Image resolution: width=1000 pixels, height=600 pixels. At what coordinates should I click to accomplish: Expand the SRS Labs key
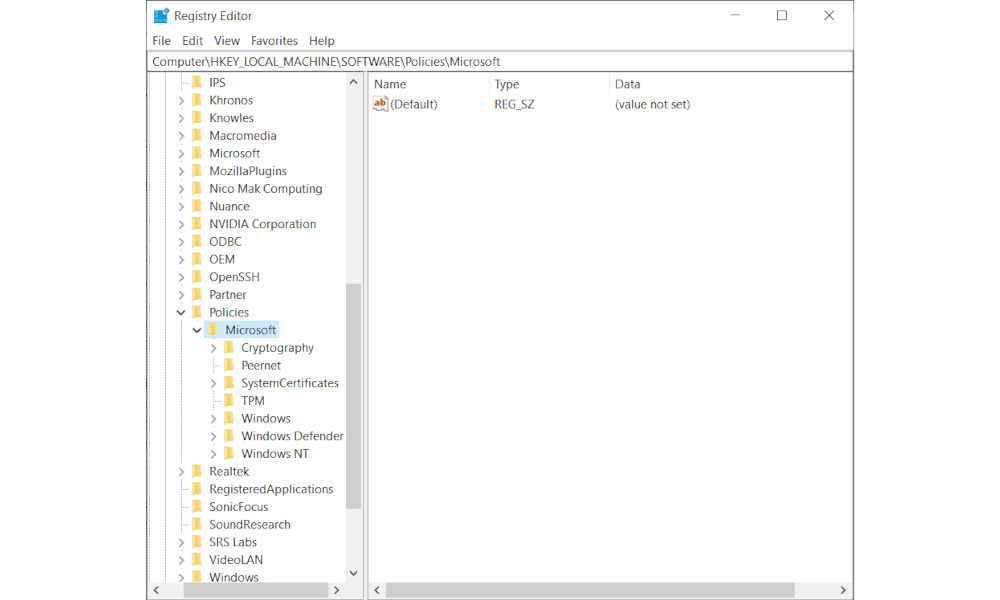coord(181,543)
